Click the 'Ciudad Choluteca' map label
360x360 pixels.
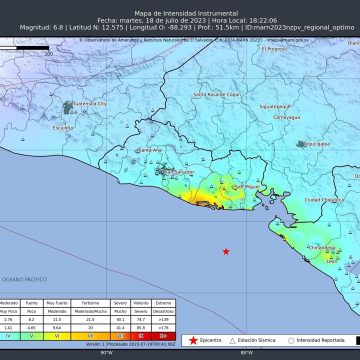pos(324,200)
